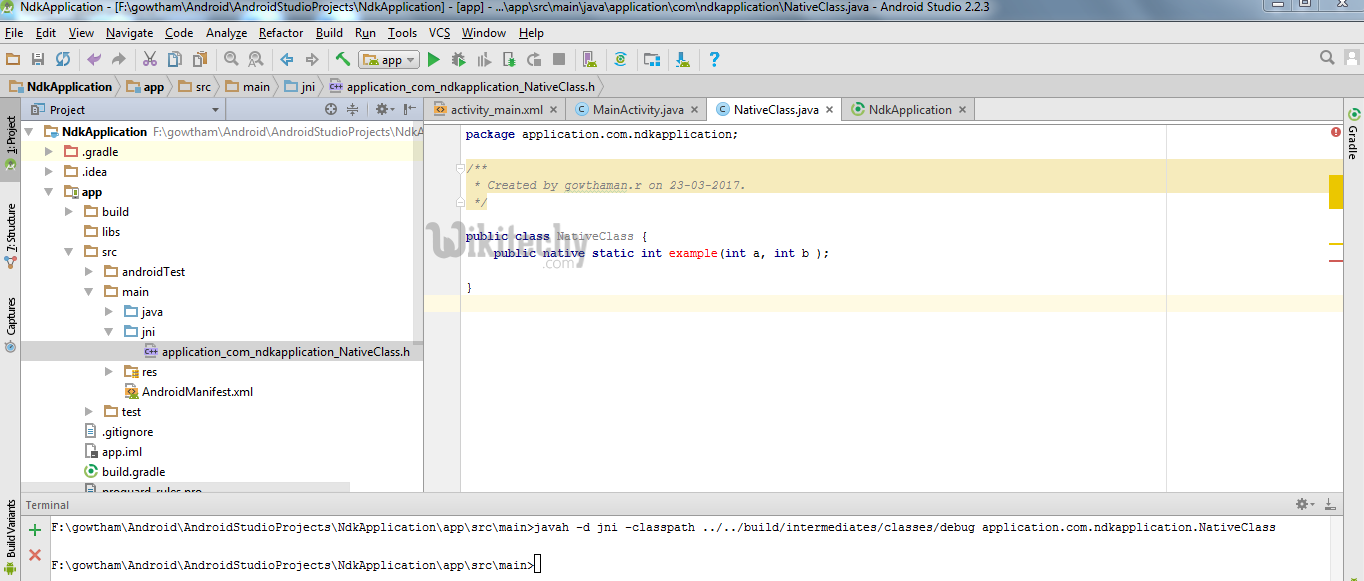Open the VCS menu

pos(439,33)
